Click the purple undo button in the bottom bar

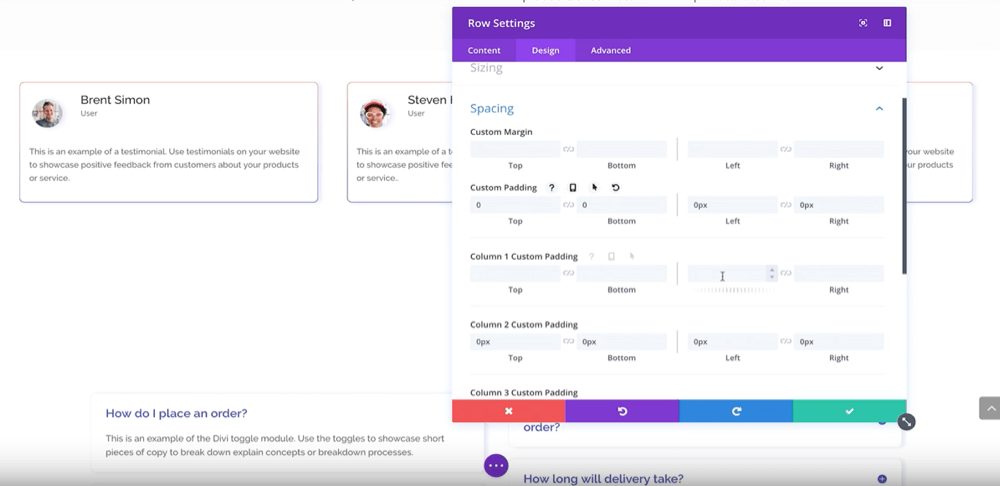(622, 411)
